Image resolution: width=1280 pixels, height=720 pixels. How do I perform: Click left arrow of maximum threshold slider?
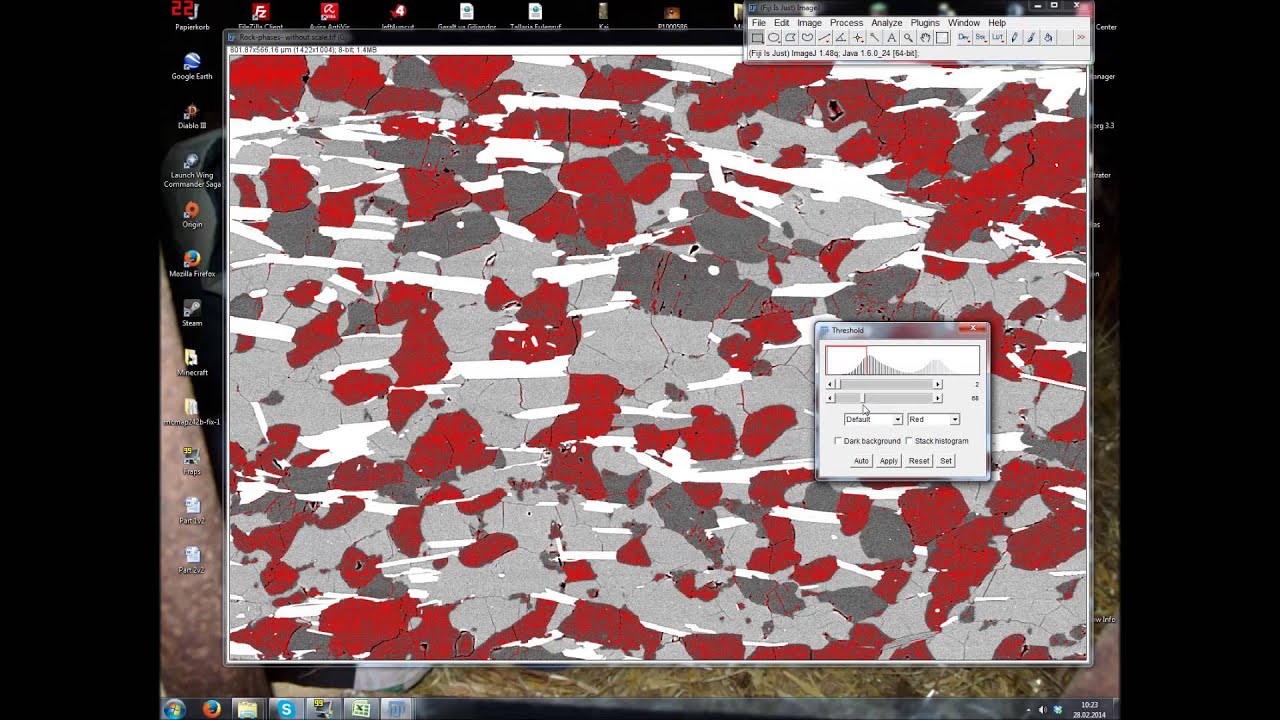click(x=830, y=398)
